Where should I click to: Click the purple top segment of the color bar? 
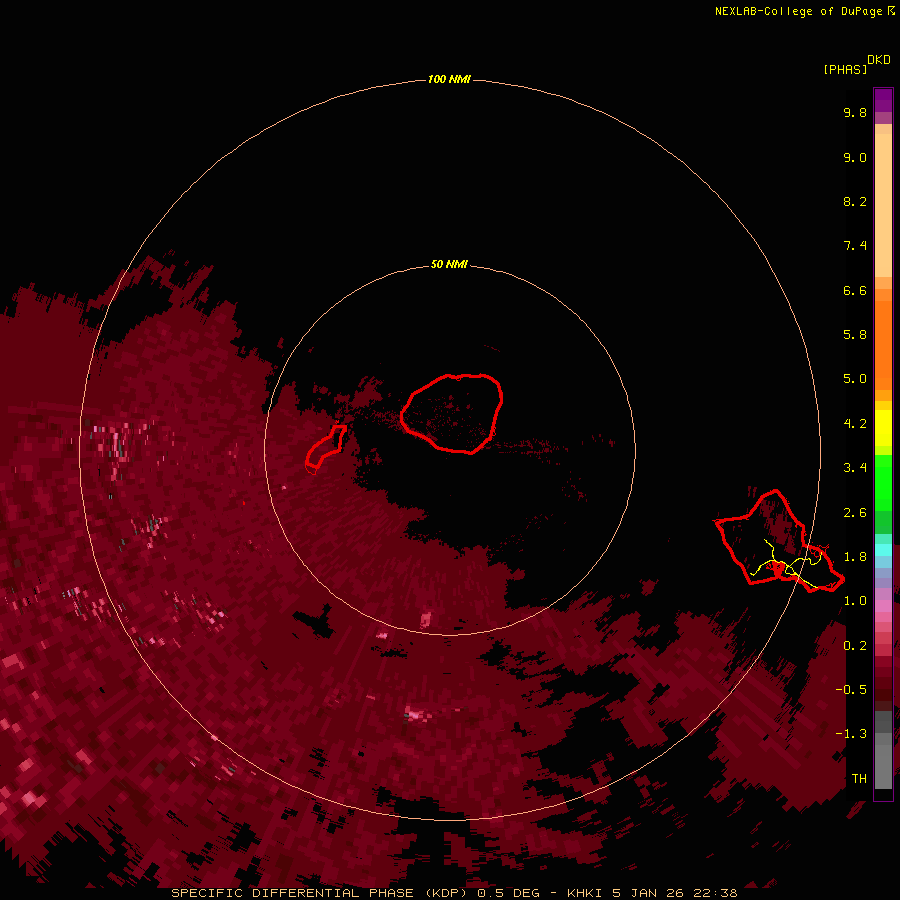point(883,100)
